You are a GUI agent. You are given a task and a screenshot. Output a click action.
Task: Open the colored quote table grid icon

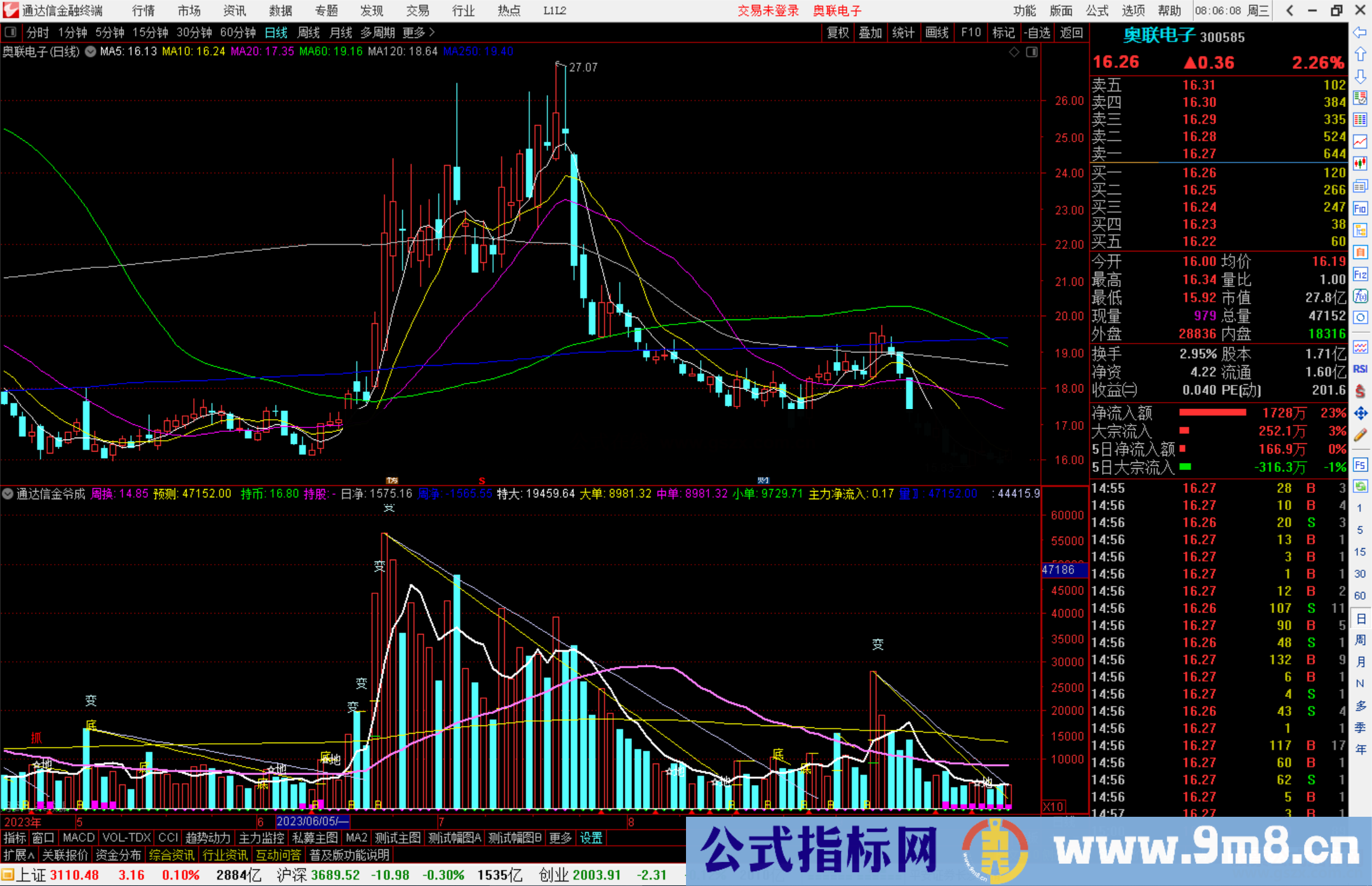(x=1360, y=120)
